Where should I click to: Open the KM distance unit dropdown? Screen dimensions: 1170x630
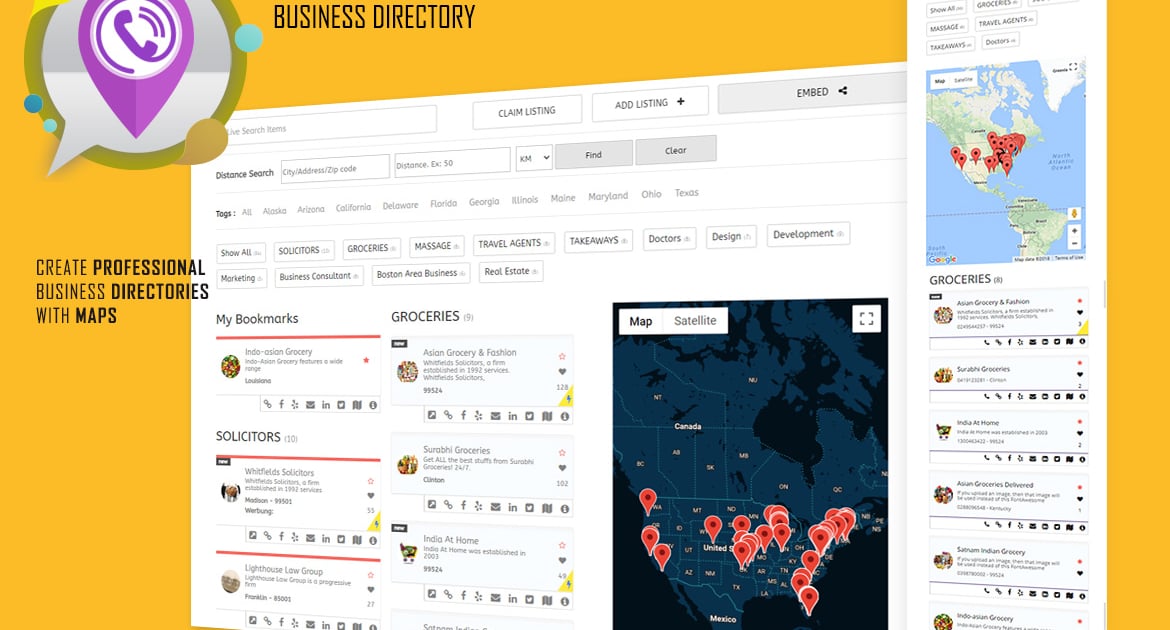[533, 159]
